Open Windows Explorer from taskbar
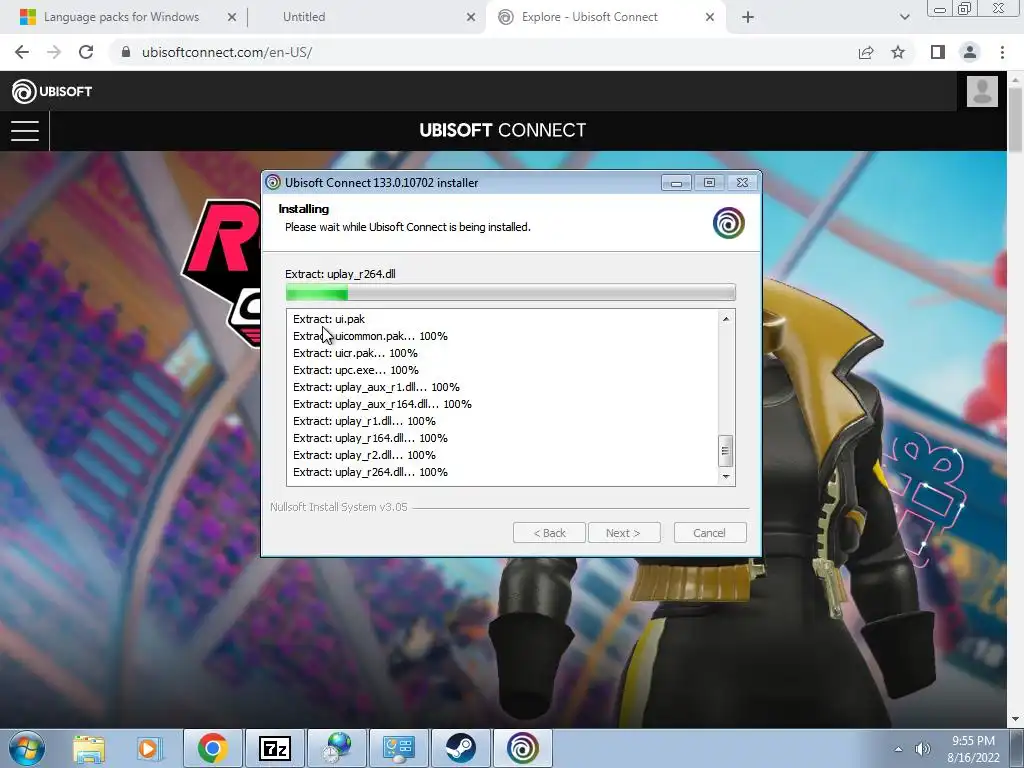 pyautogui.click(x=89, y=749)
